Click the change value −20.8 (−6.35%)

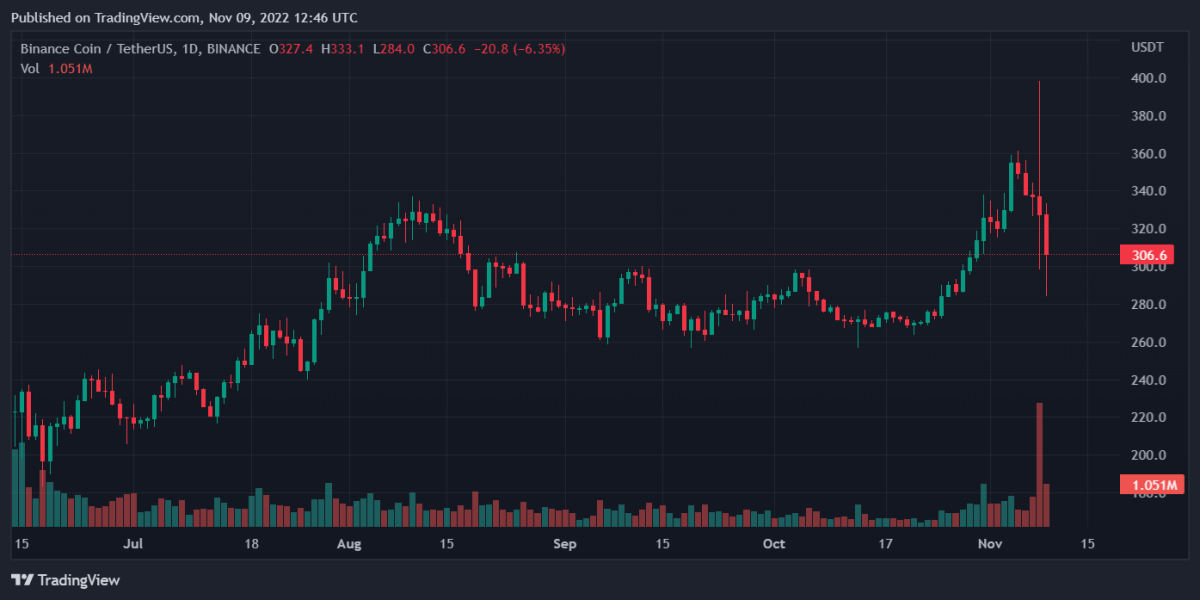tap(521, 48)
